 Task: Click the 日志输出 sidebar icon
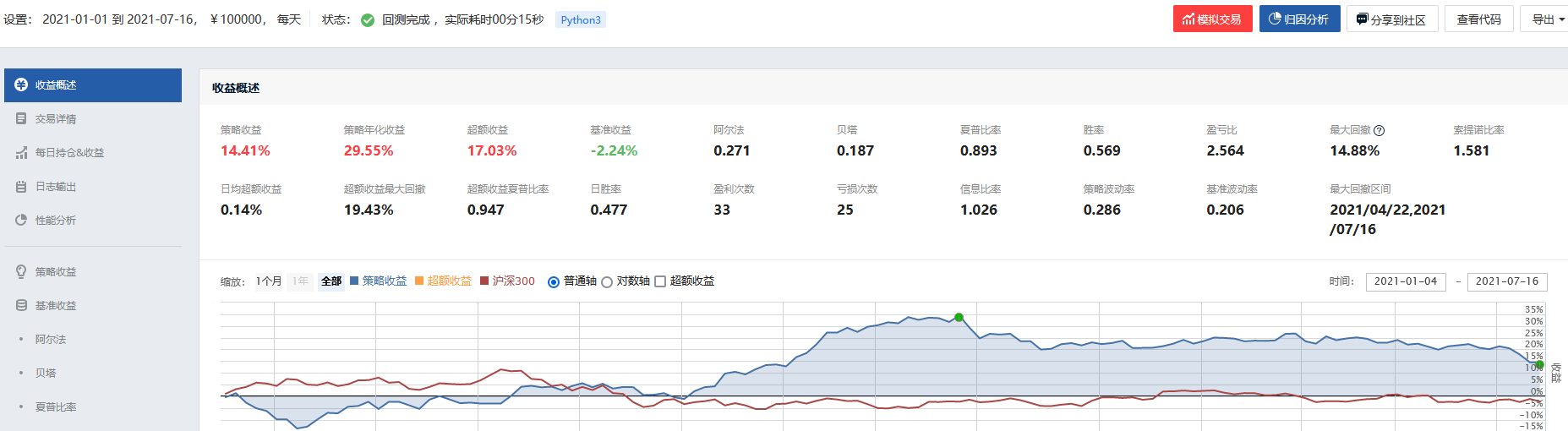point(21,187)
